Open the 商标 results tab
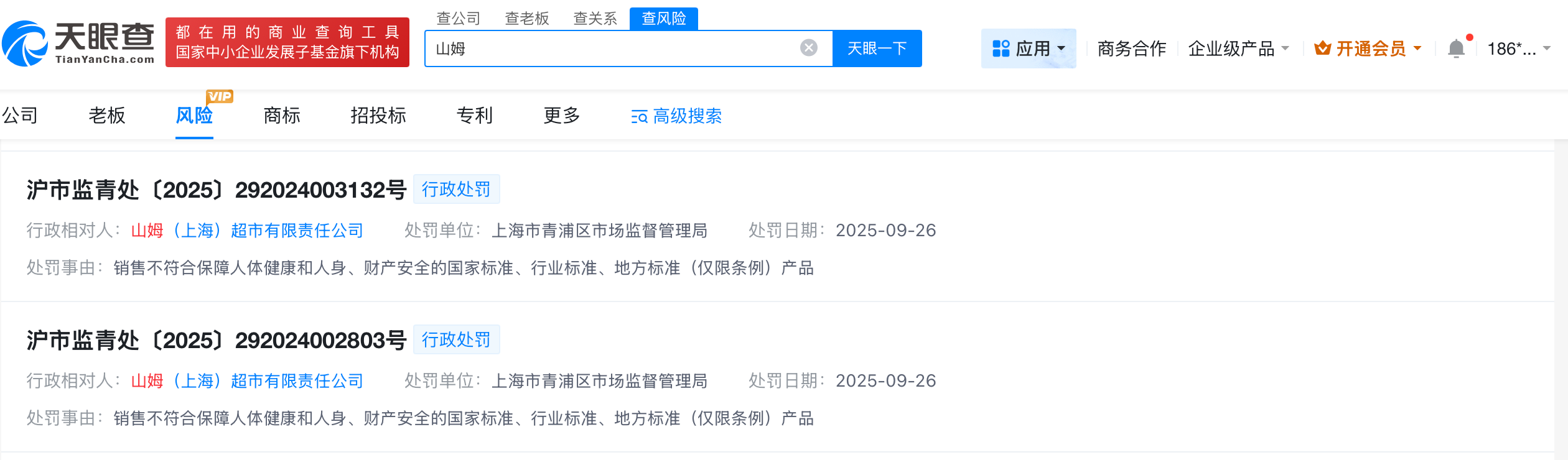Screen dimensions: 1568x460 point(282,116)
